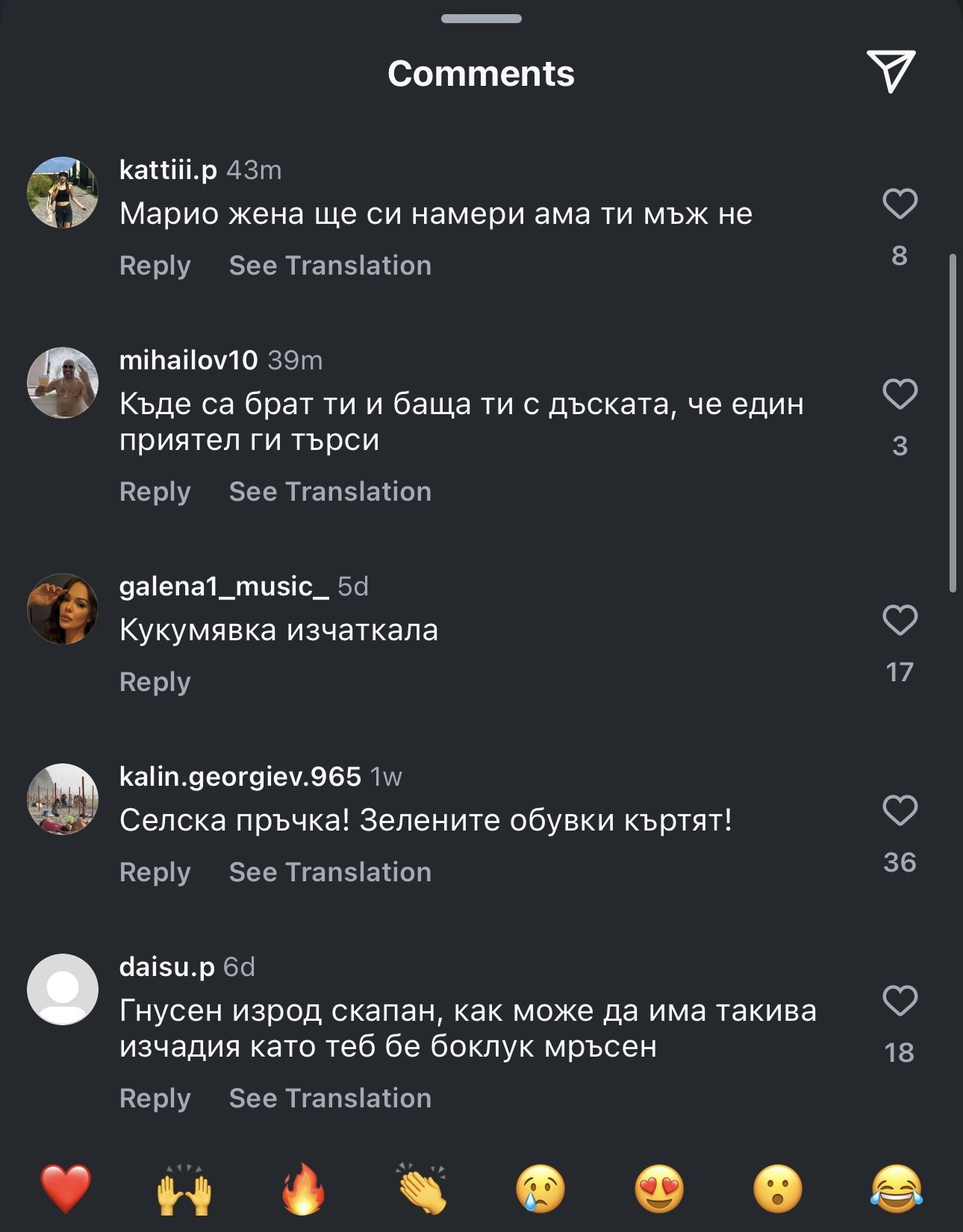The image size is (963, 1232).
Task: Show translation of kalin.georgiev.965's comment
Action: pos(330,872)
